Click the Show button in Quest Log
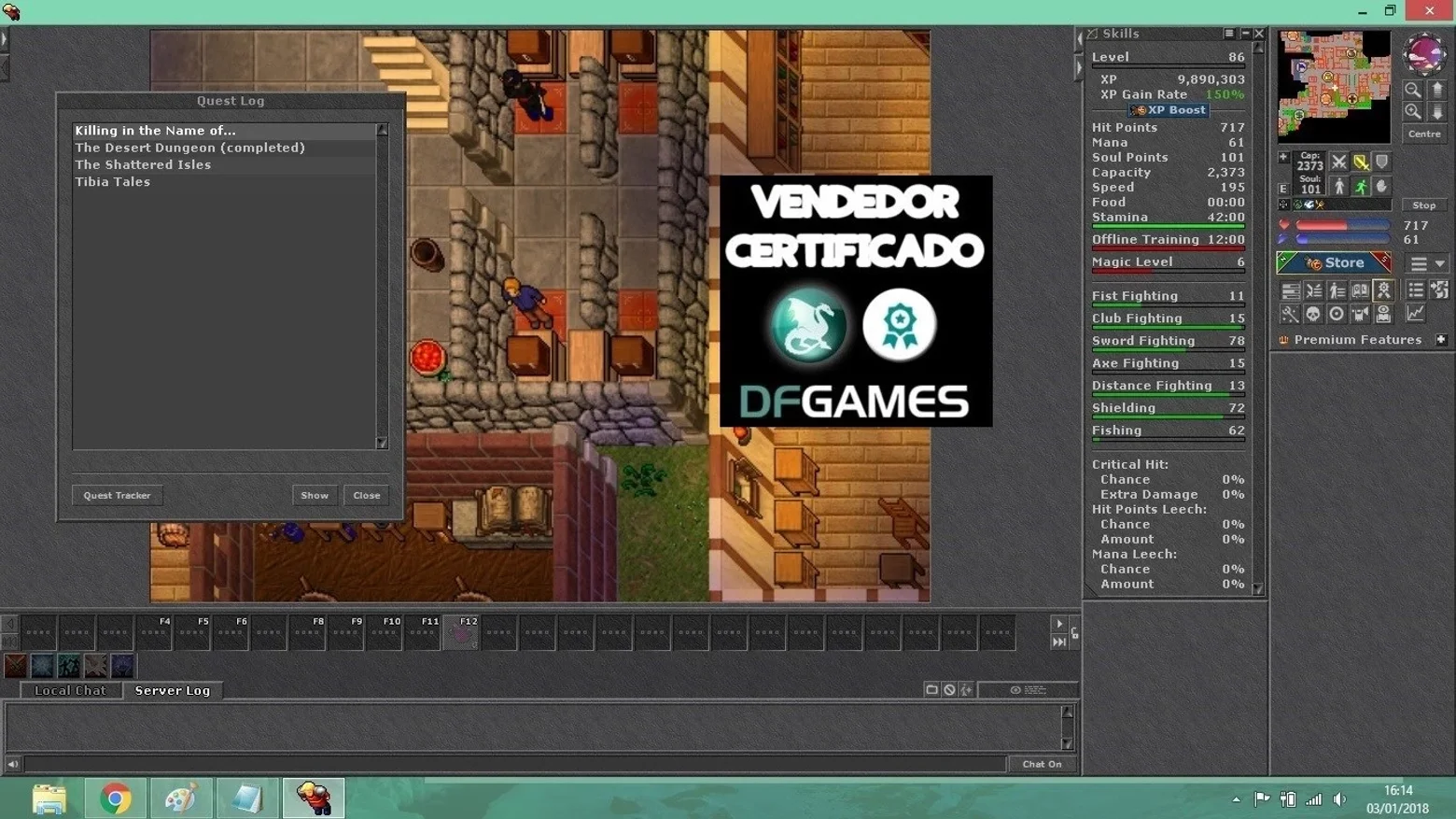Screen dimensions: 1456x819 pos(315,495)
